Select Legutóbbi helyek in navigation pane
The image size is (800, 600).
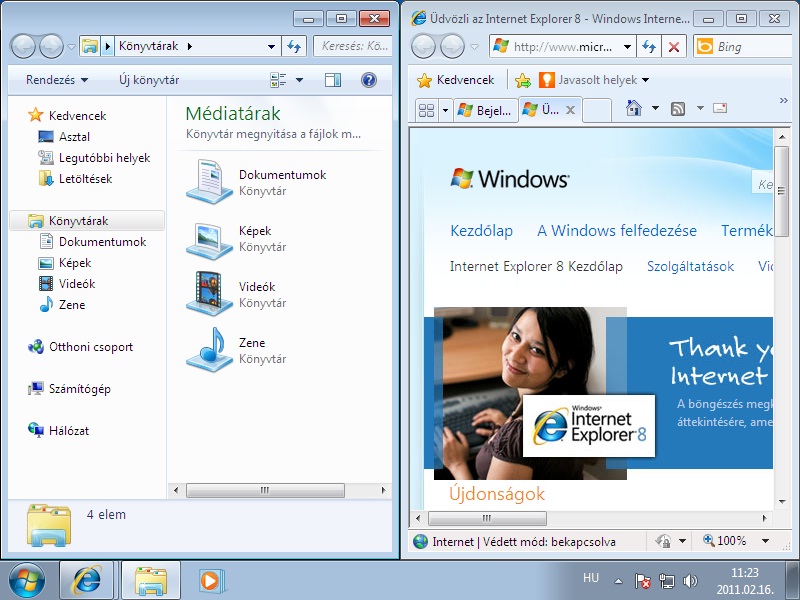click(x=104, y=158)
